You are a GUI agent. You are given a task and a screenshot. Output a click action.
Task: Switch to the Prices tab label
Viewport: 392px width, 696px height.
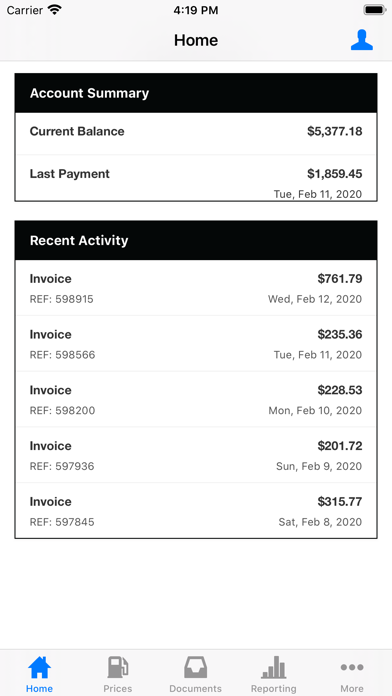pyautogui.click(x=118, y=688)
